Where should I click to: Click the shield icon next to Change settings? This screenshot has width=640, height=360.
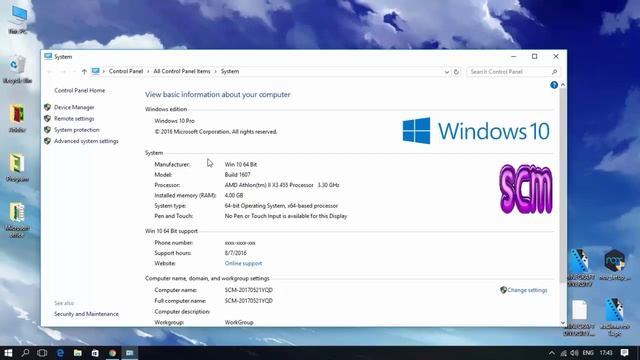503,290
